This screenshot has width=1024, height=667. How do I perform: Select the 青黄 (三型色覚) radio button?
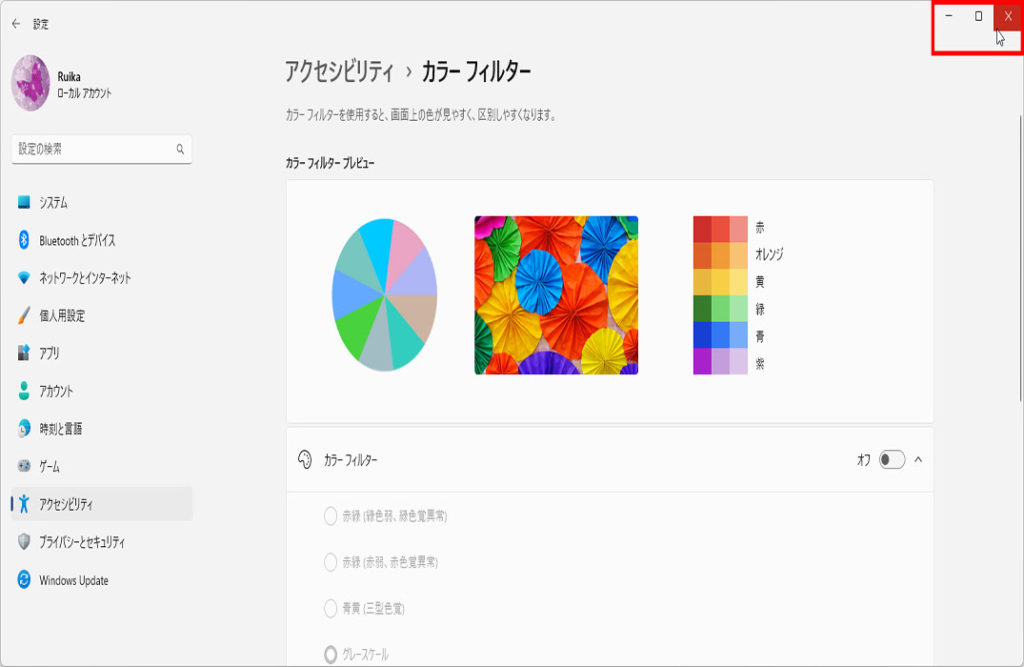(x=331, y=608)
